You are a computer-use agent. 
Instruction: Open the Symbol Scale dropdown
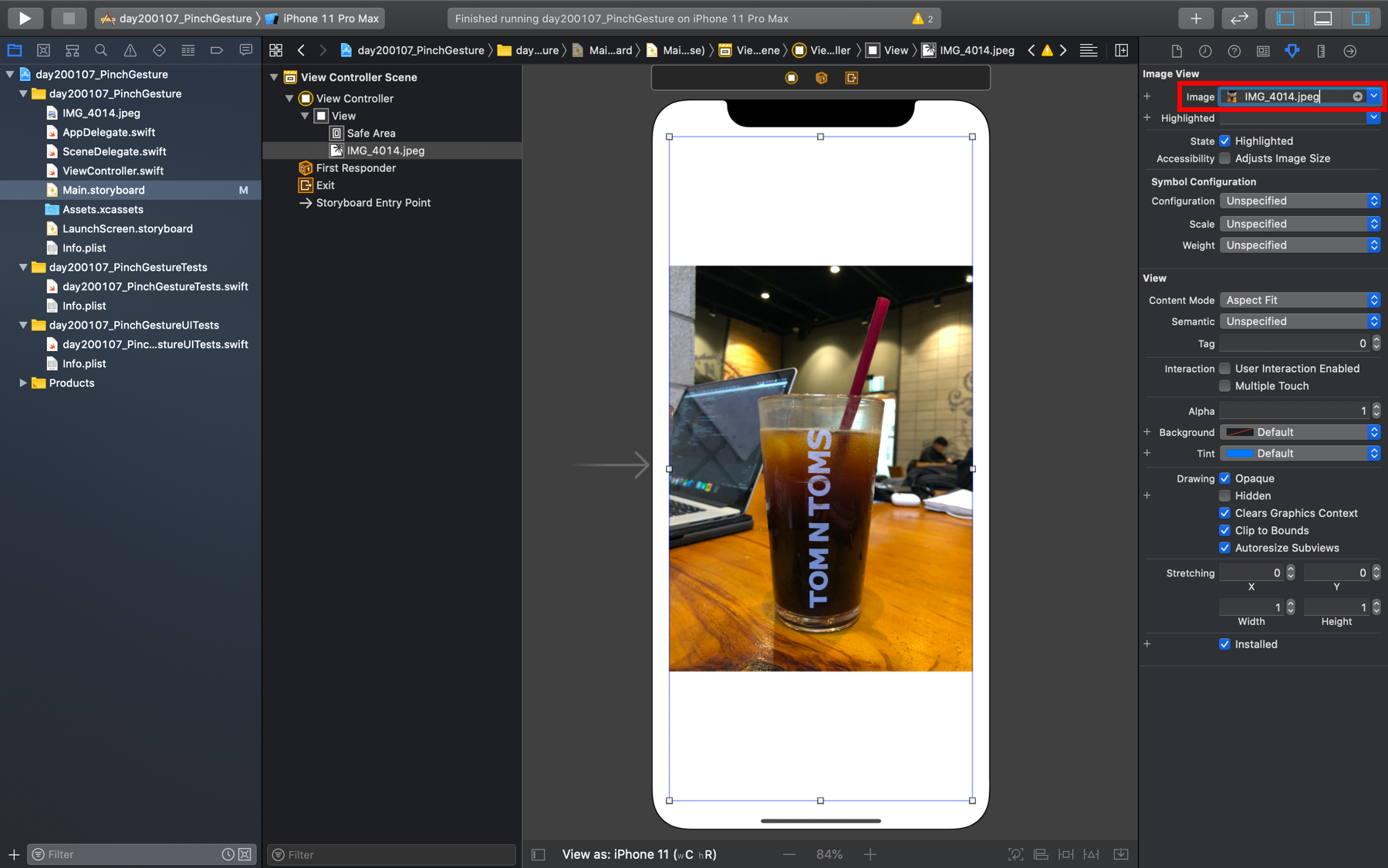tap(1300, 224)
